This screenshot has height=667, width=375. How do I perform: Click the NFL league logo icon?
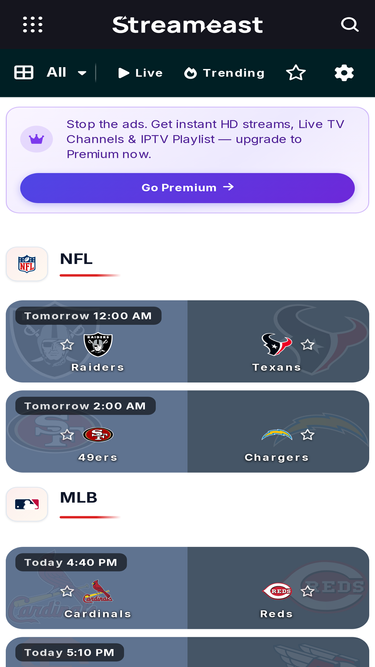pos(27,264)
